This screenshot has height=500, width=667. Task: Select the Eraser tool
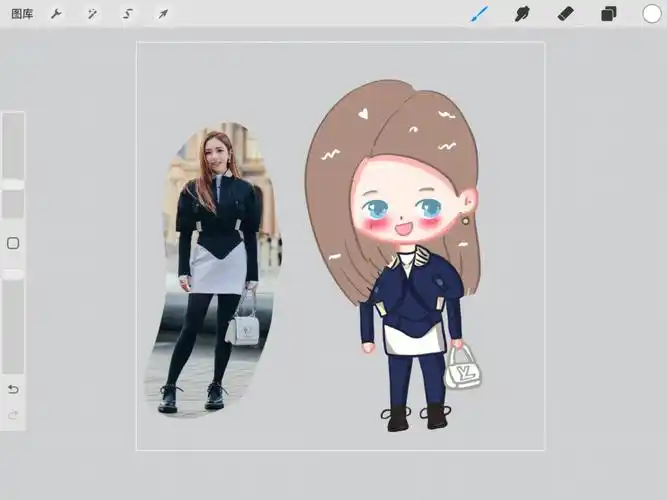565,14
